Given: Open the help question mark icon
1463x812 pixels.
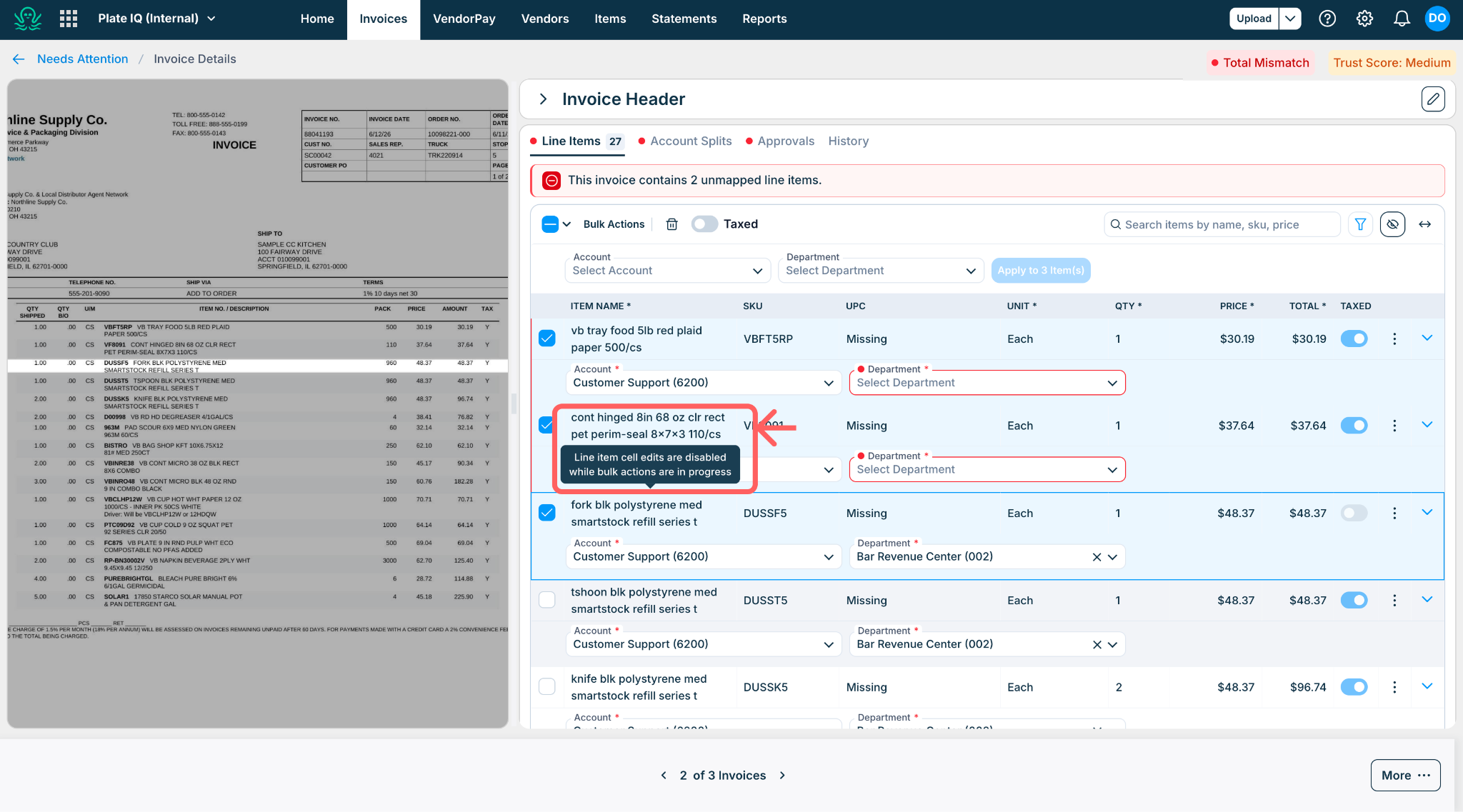Looking at the screenshot, I should [1327, 19].
